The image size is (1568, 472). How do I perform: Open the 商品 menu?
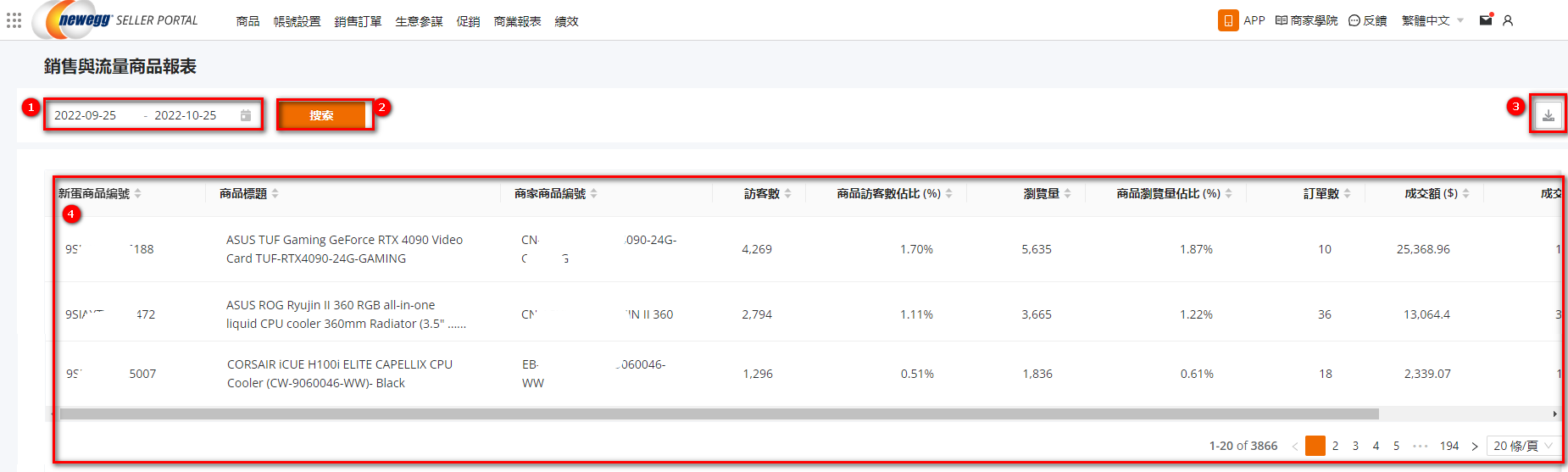[247, 21]
